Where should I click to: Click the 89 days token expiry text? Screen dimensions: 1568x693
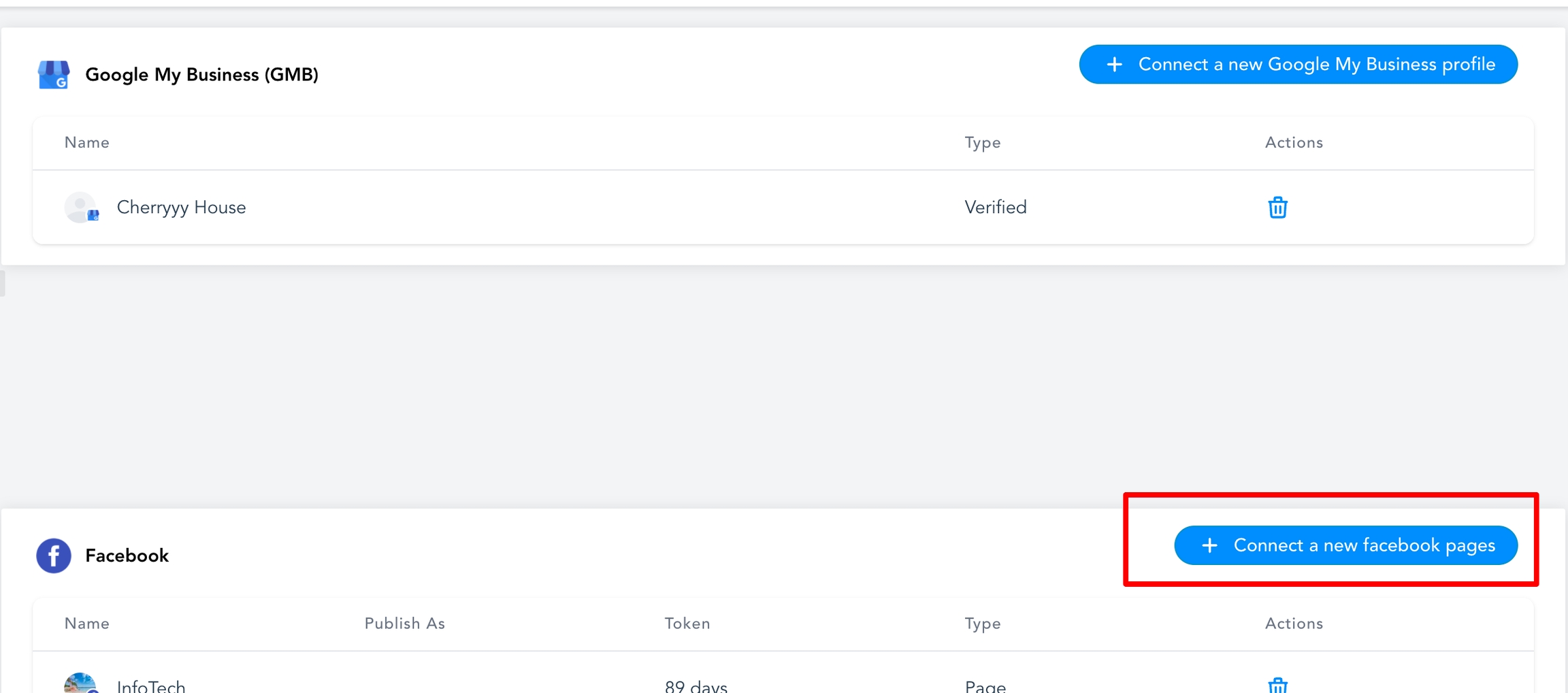[x=696, y=686]
